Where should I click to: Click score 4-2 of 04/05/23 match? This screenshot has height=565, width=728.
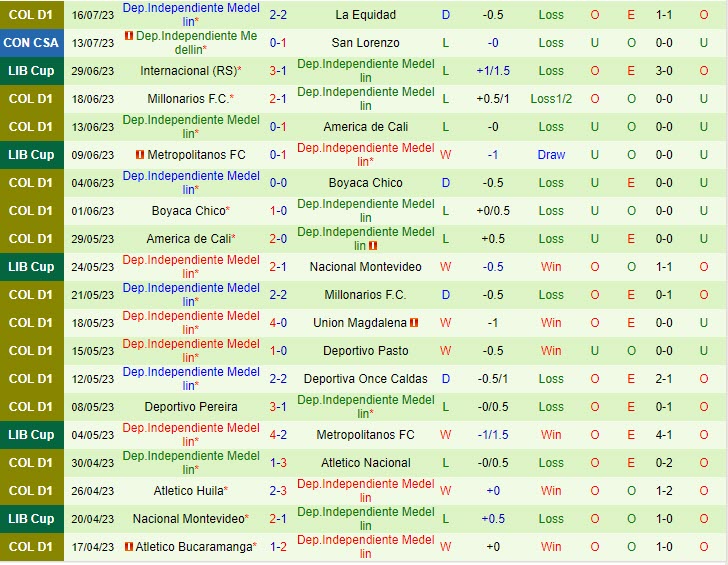coord(278,435)
